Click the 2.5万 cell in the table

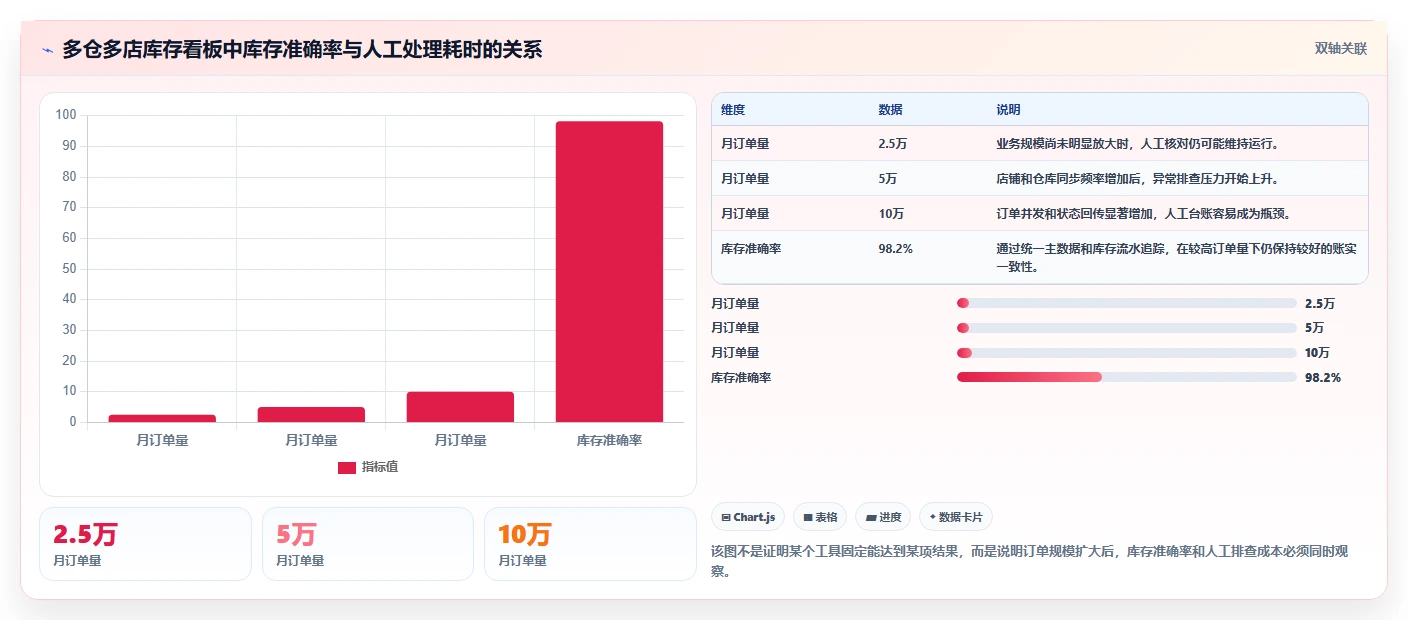point(892,144)
